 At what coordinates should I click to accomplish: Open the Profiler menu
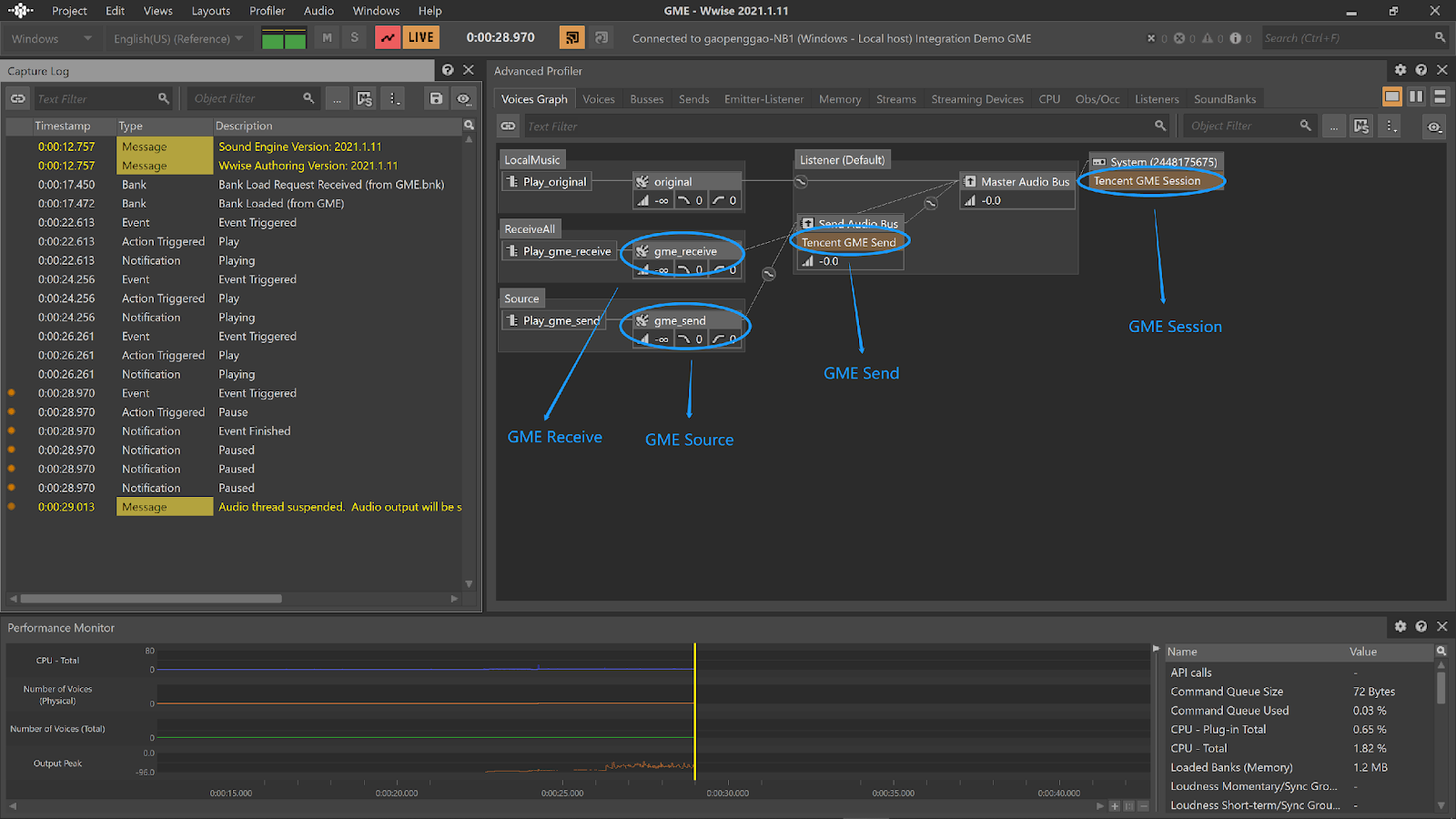point(267,11)
